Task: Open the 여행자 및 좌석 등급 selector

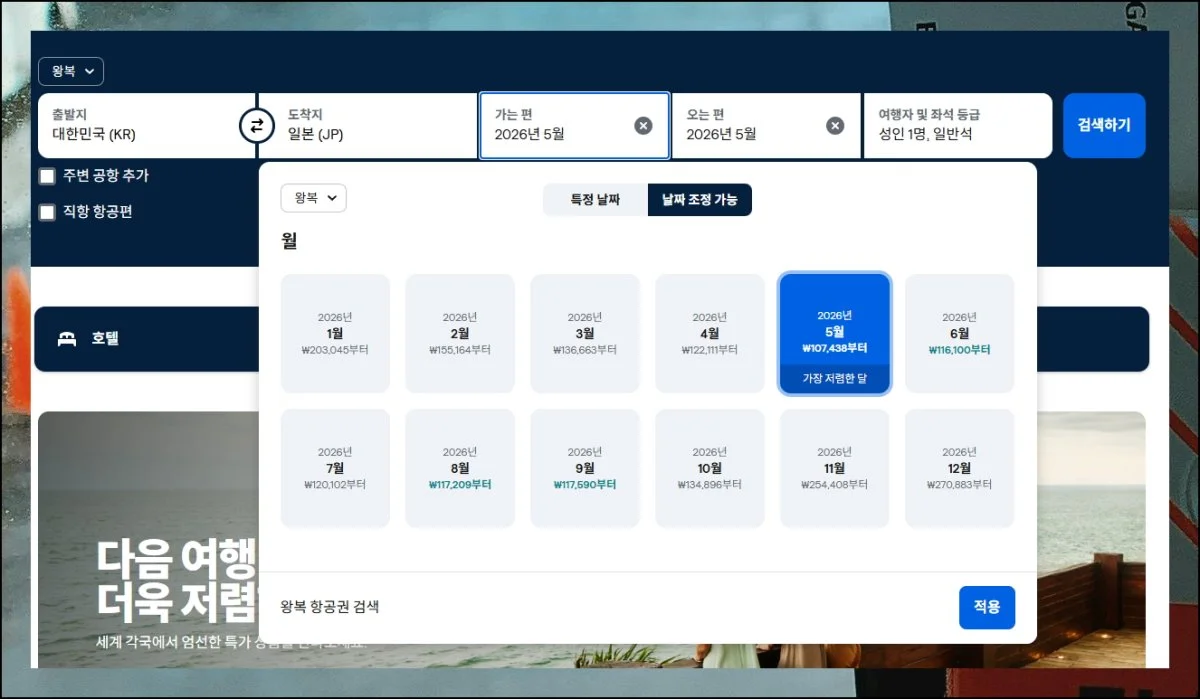Action: (x=956, y=126)
